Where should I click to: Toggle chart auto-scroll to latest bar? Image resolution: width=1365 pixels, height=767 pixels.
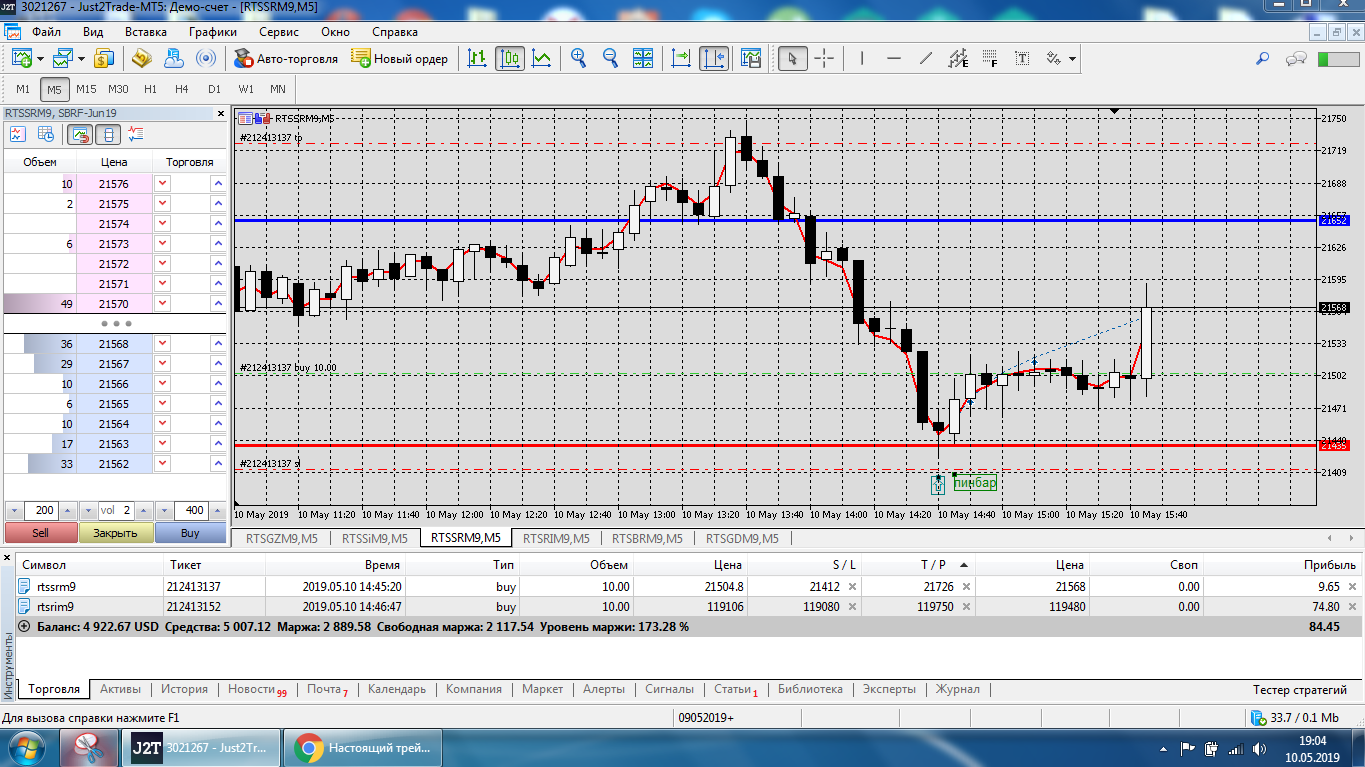click(x=681, y=58)
